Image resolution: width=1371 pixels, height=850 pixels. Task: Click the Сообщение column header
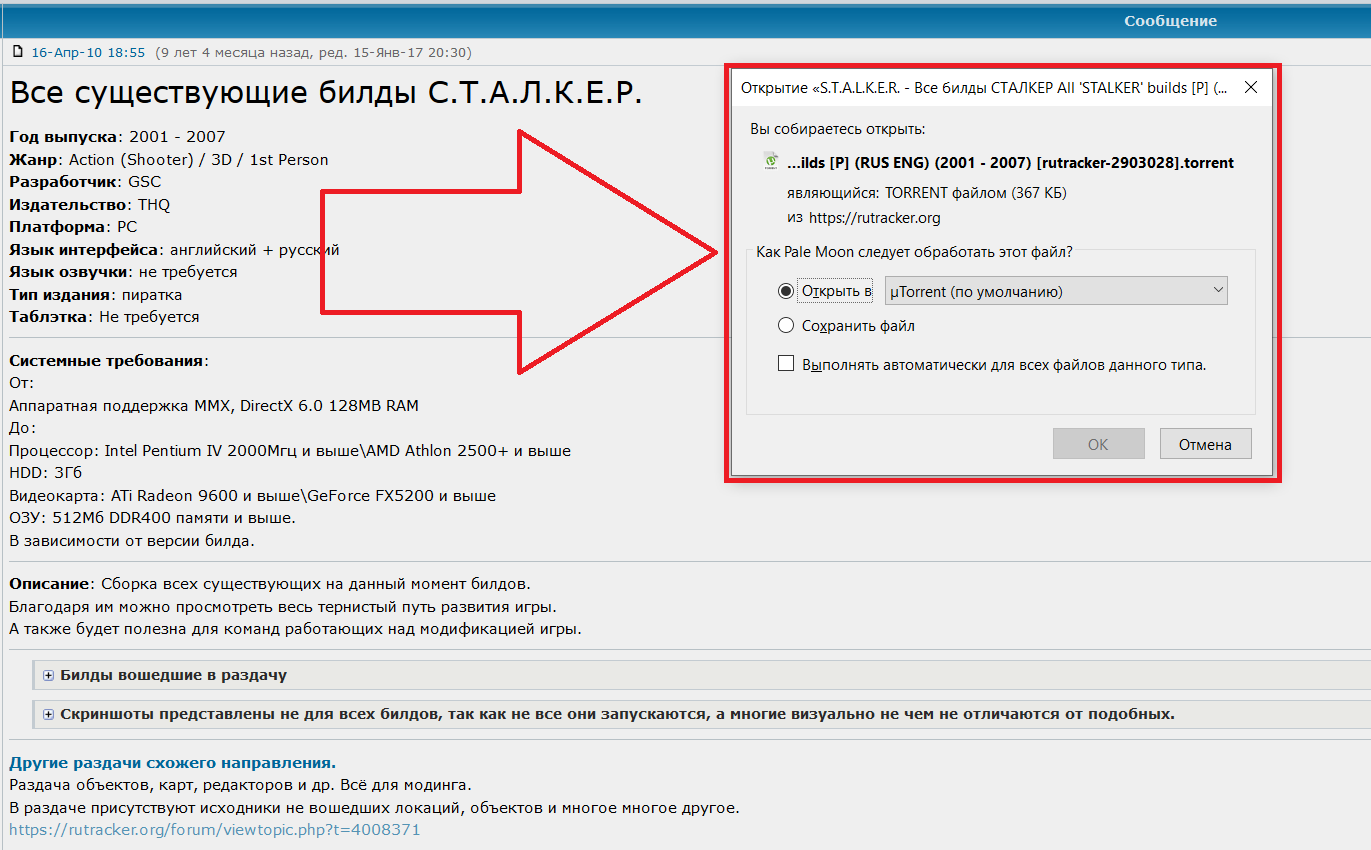tap(1170, 21)
